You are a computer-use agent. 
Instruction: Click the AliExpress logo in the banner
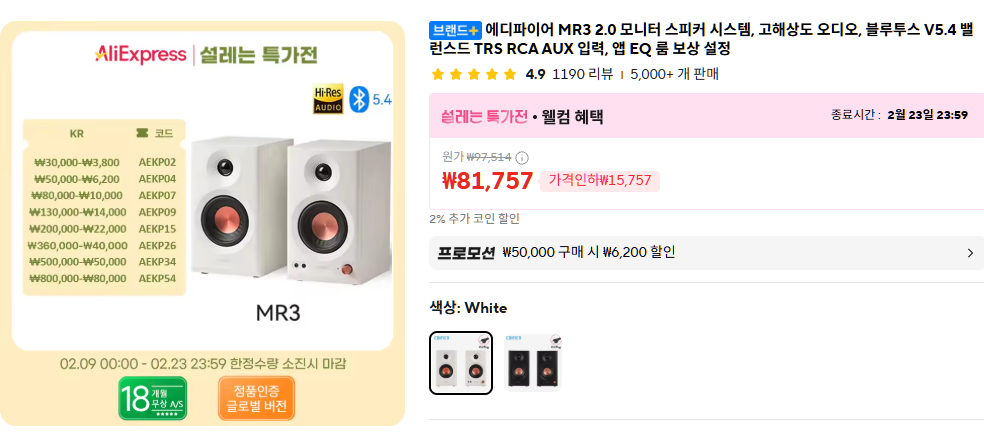(x=140, y=54)
